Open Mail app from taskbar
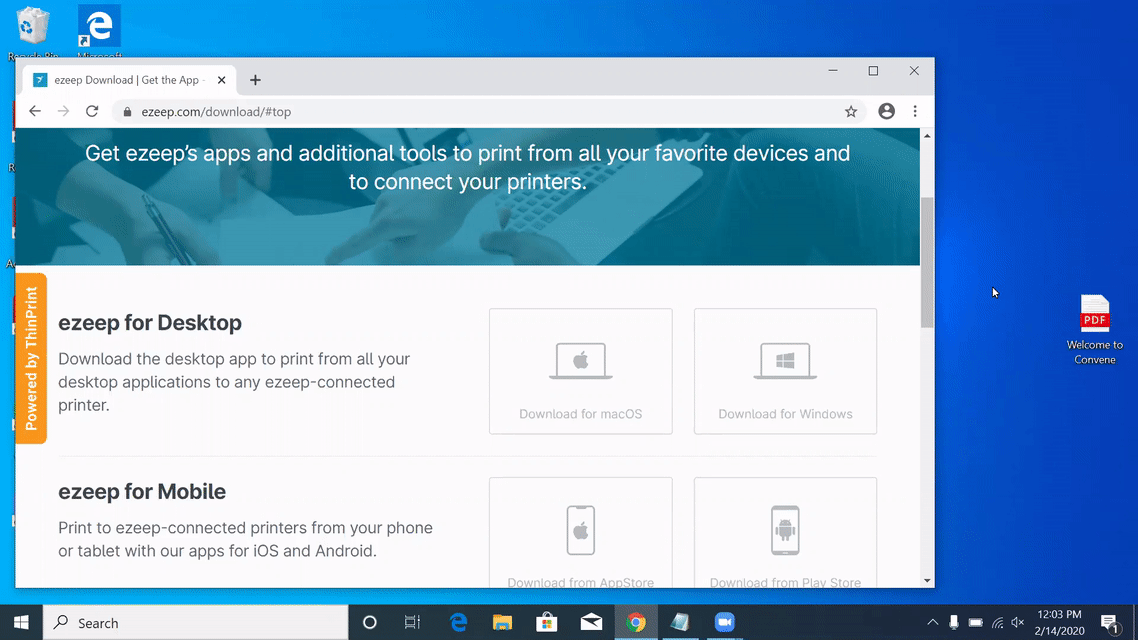Screen dimensions: 1138x640 click(591, 623)
